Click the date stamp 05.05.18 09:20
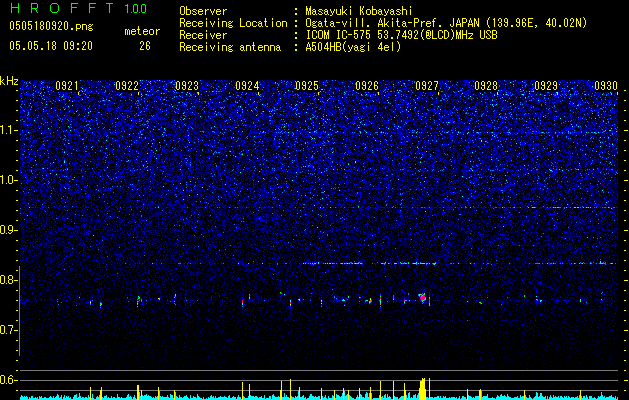This screenshot has width=629, height=400. pos(51,46)
